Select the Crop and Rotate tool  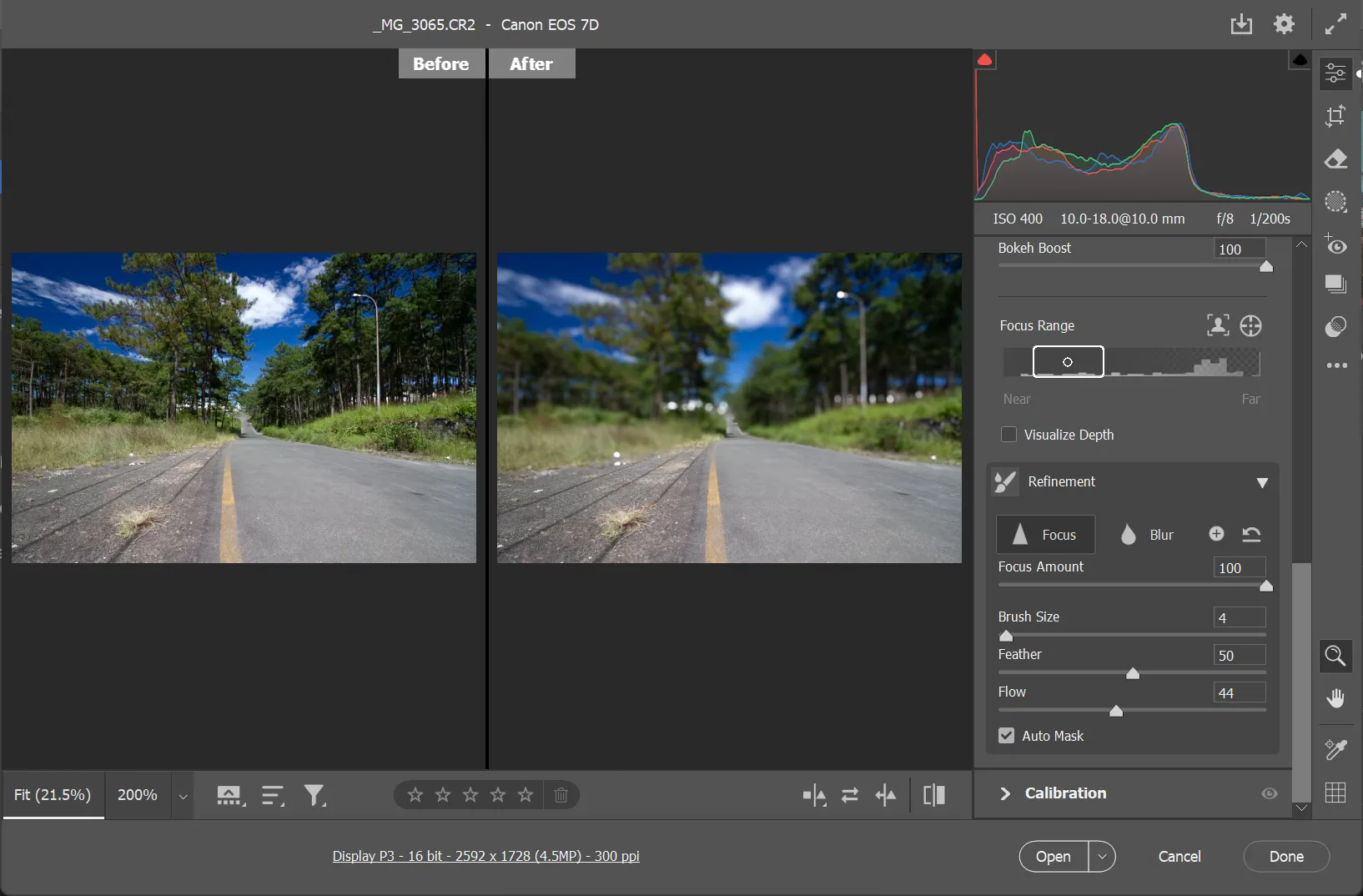[x=1336, y=116]
